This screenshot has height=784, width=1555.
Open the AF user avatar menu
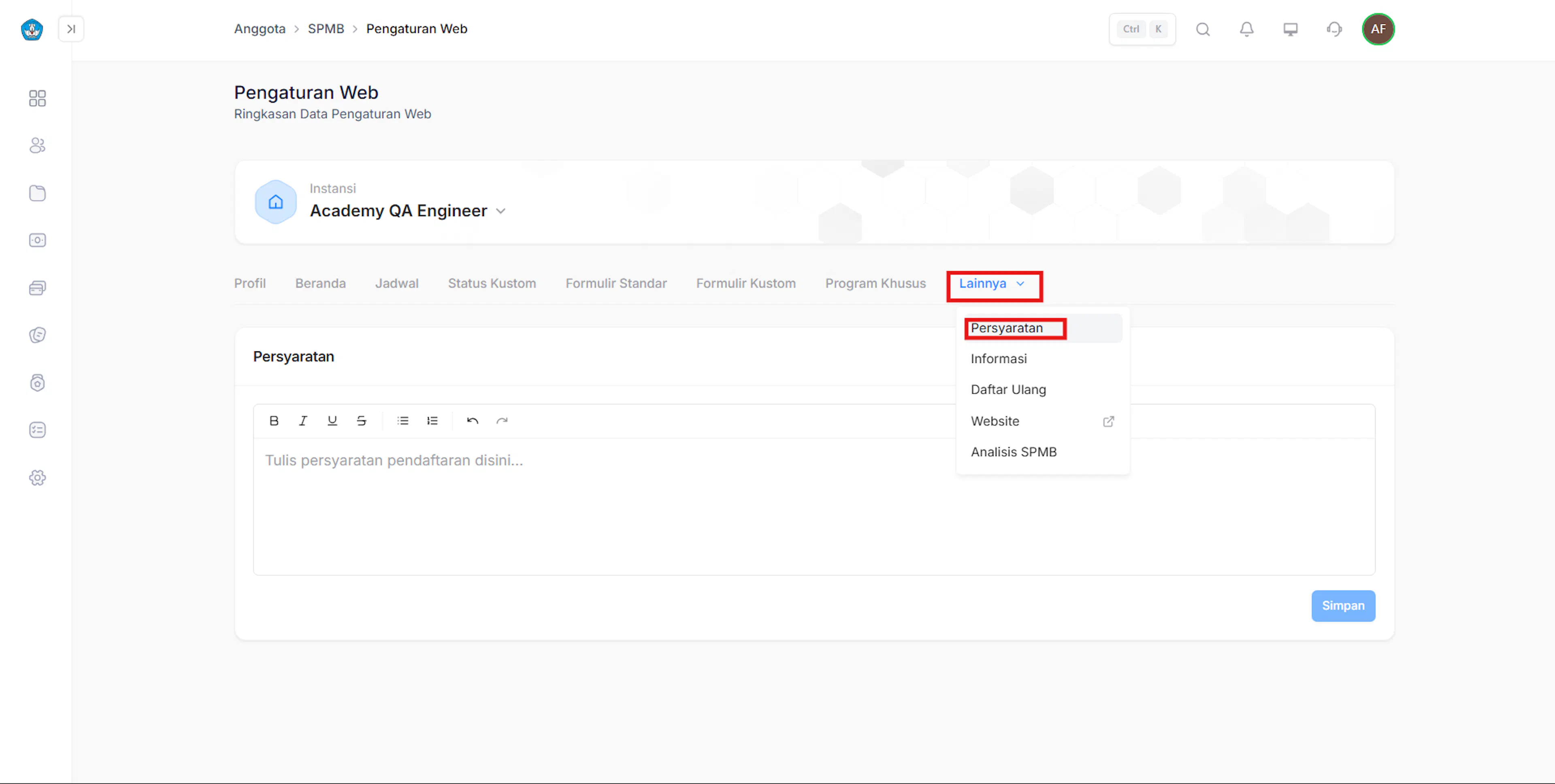[x=1378, y=29]
